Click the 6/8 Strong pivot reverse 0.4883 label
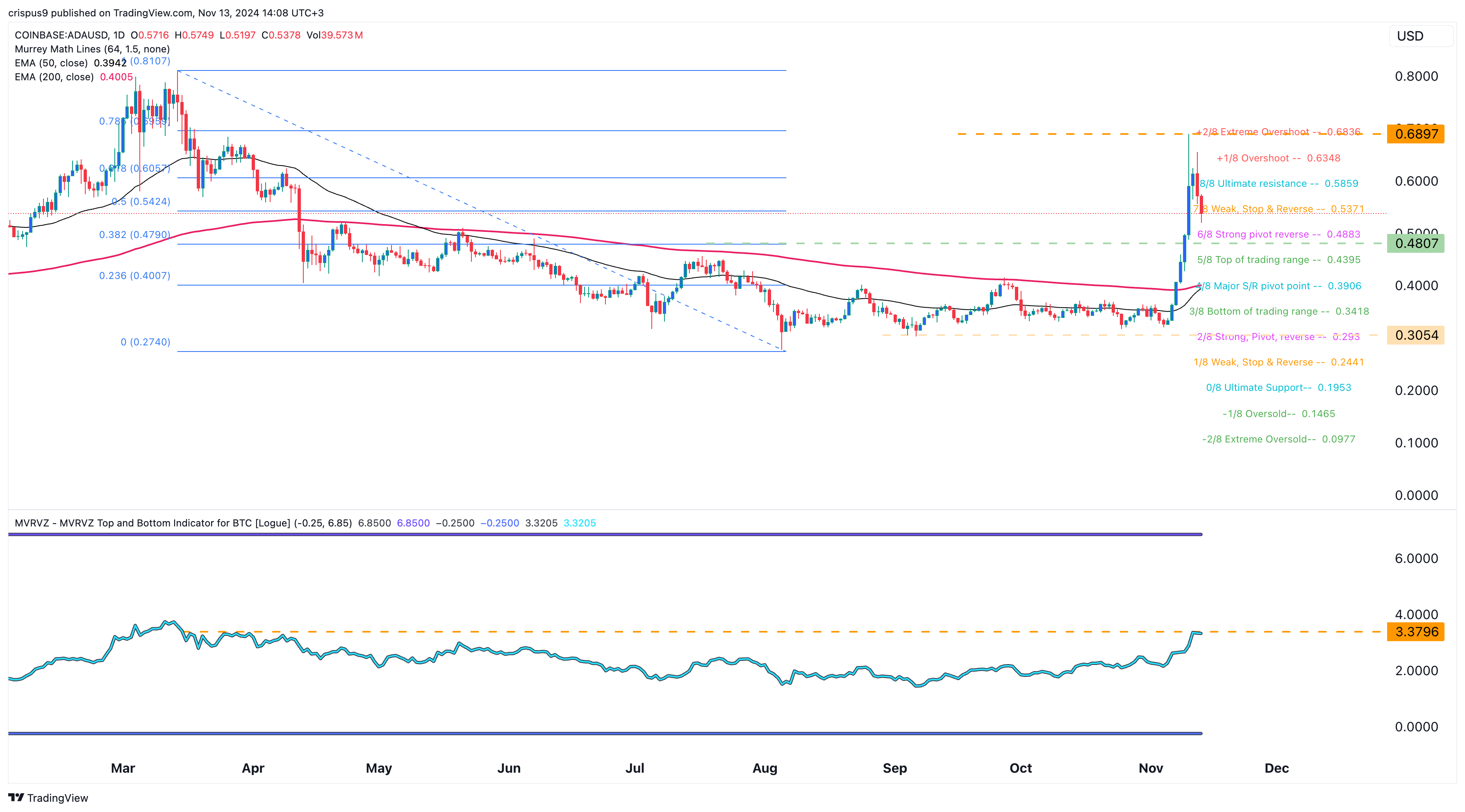Image resolution: width=1465 pixels, height=812 pixels. coord(1278,234)
